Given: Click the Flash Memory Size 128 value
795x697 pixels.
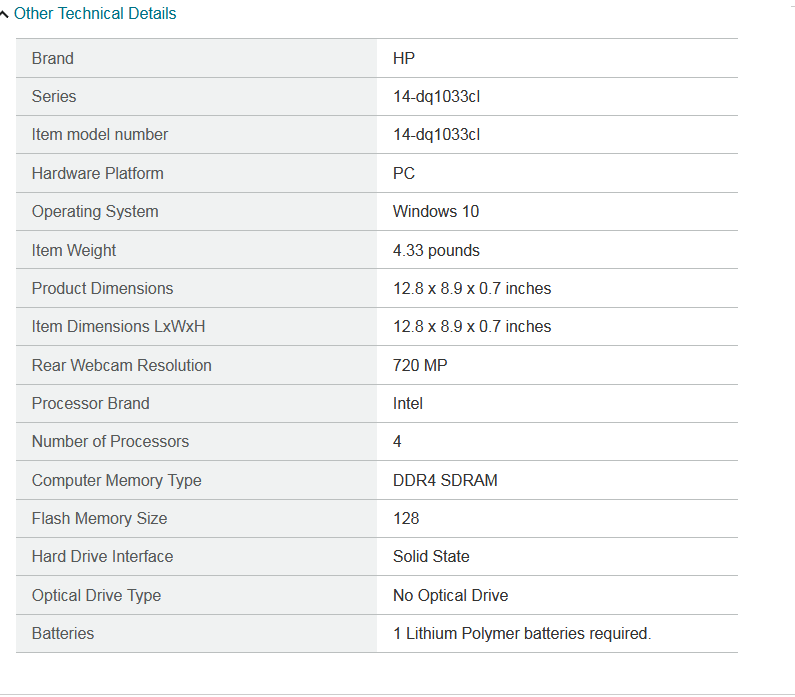Looking at the screenshot, I should (x=406, y=519).
